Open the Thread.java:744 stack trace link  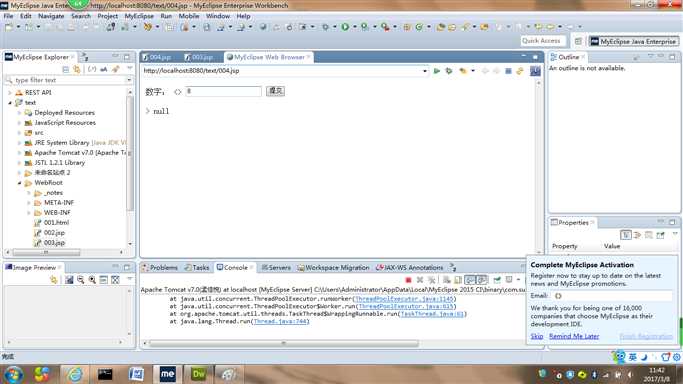click(281, 321)
